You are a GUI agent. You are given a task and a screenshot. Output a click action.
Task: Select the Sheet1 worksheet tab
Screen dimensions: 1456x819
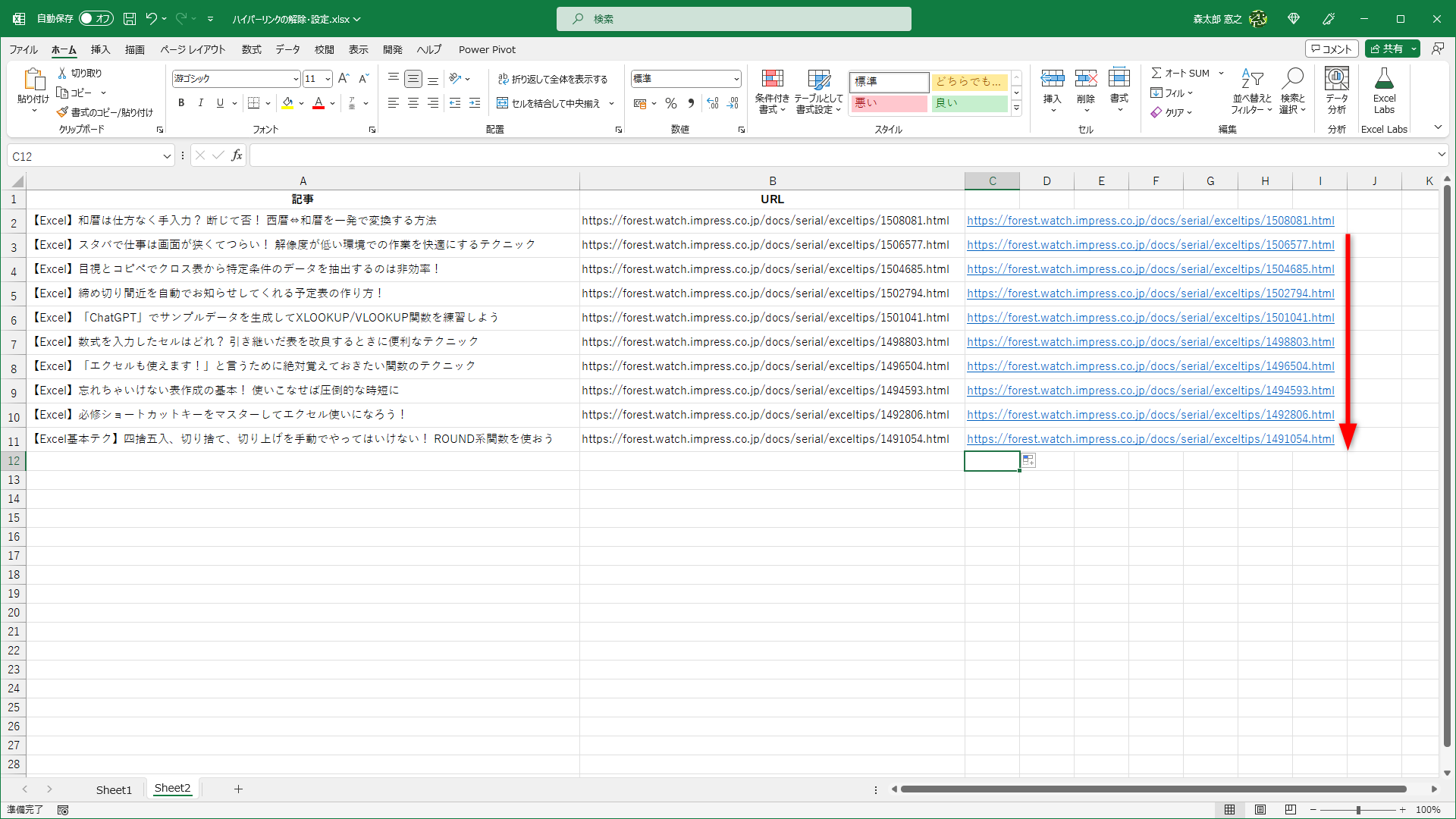114,789
